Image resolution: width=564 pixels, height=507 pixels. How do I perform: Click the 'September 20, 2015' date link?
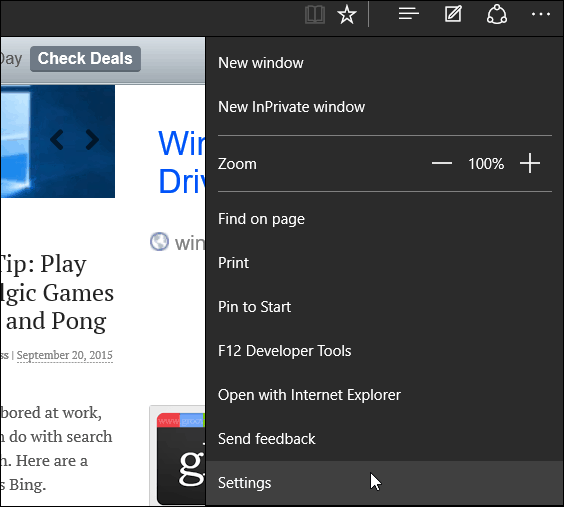[65, 355]
